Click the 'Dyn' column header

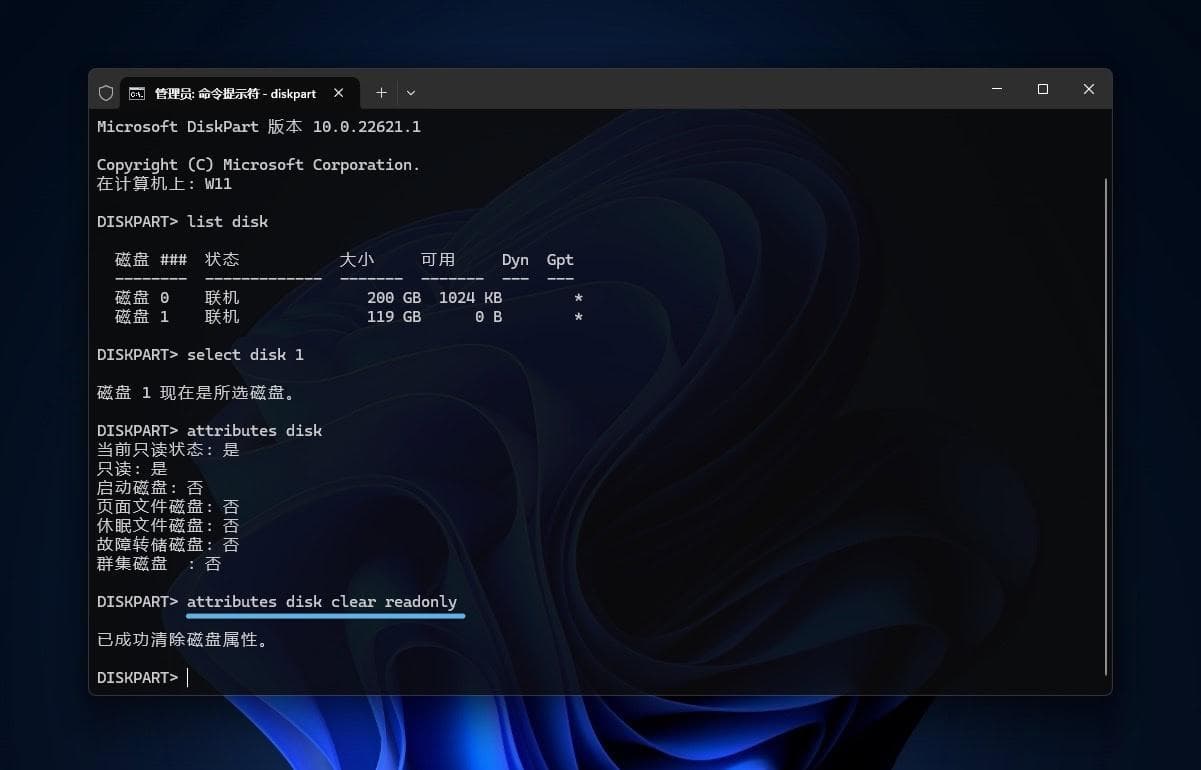pyautogui.click(x=515, y=260)
